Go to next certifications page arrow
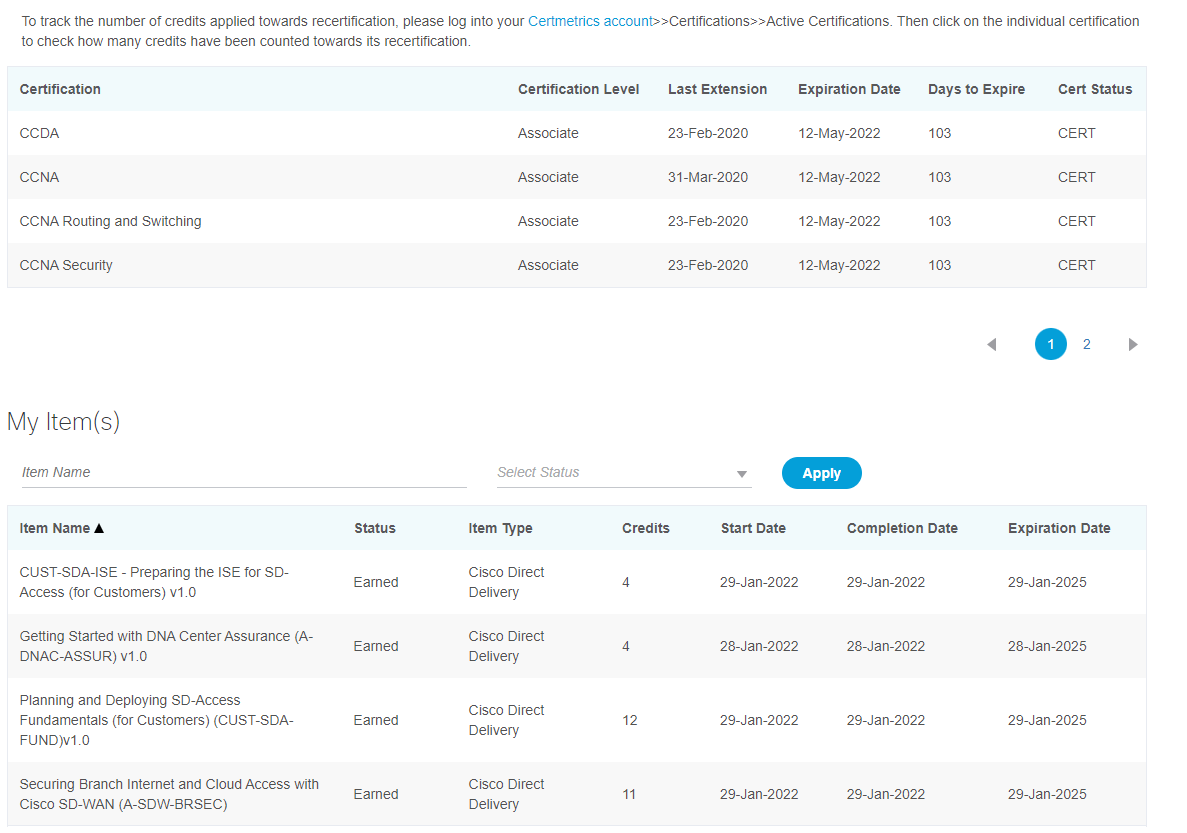 pos(1132,345)
